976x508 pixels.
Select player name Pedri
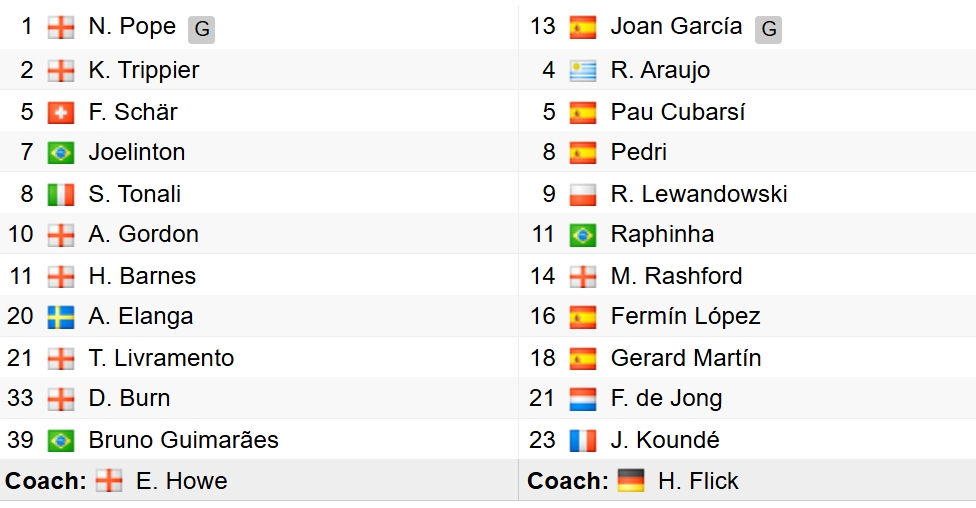point(638,152)
